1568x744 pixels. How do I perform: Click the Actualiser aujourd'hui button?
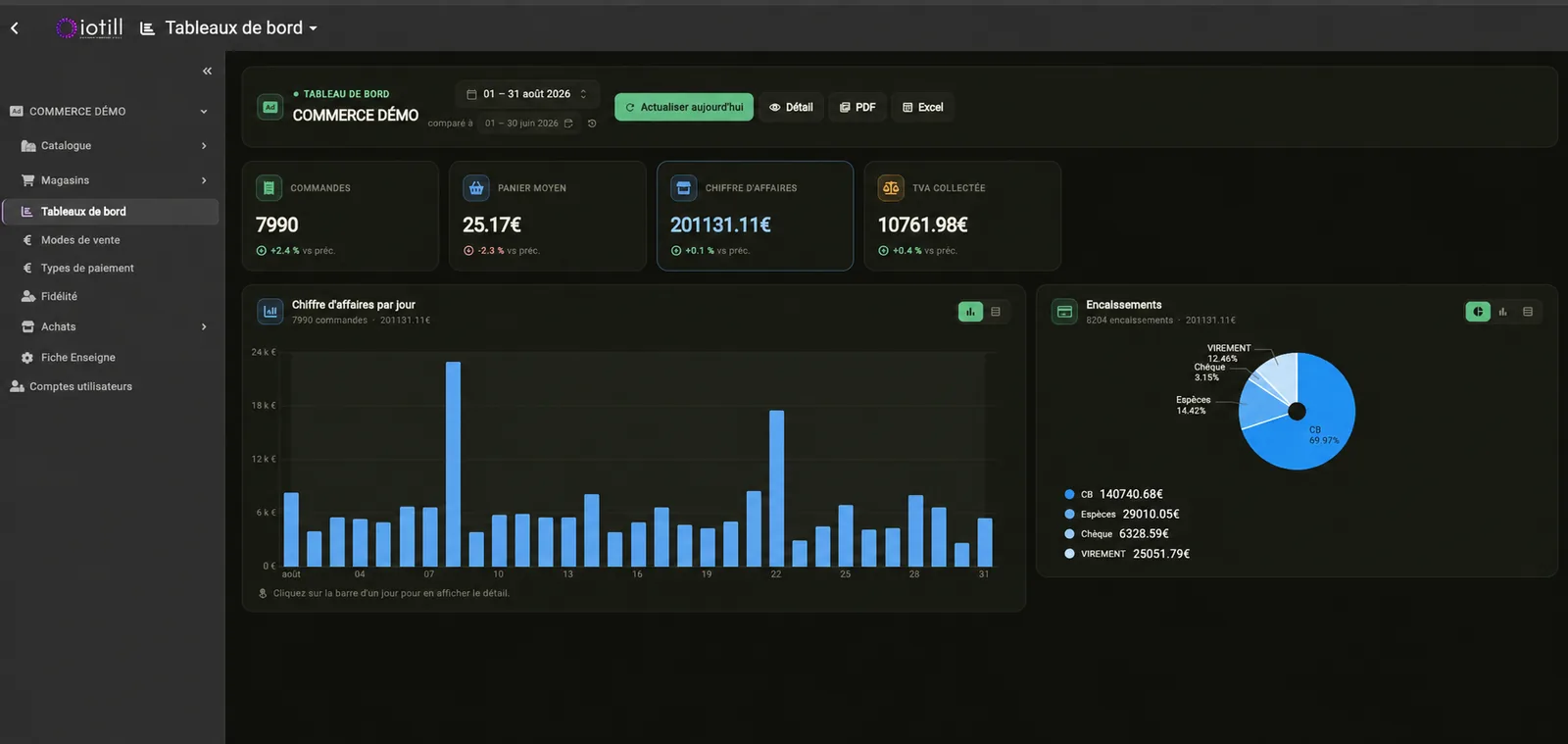[684, 107]
